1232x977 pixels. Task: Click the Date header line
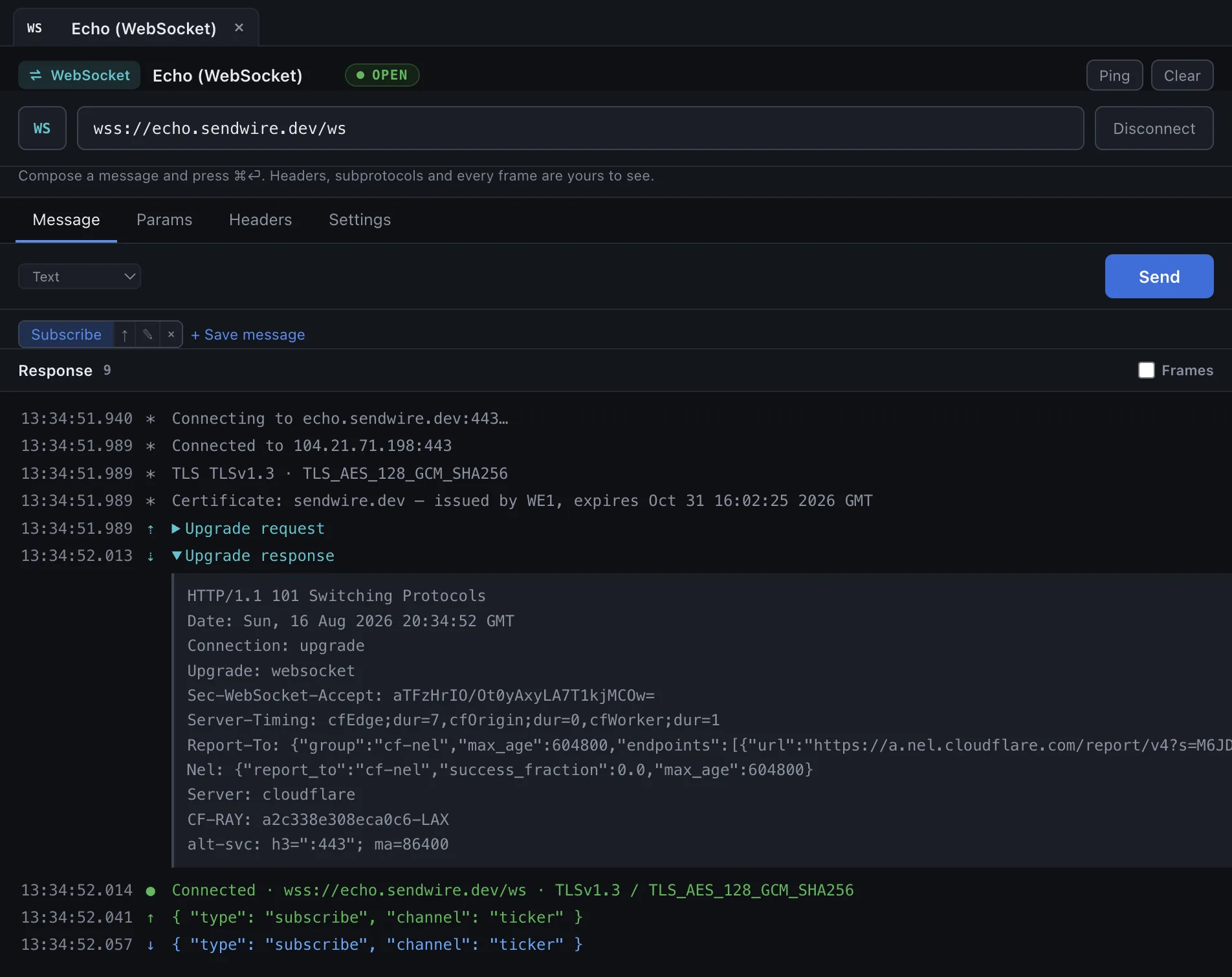click(351, 621)
